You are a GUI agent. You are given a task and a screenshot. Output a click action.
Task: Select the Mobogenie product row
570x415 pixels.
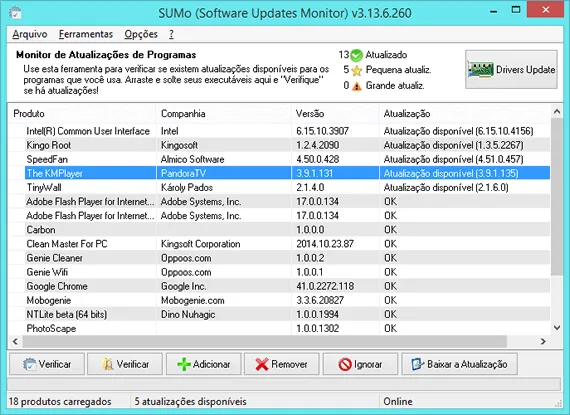click(x=279, y=300)
